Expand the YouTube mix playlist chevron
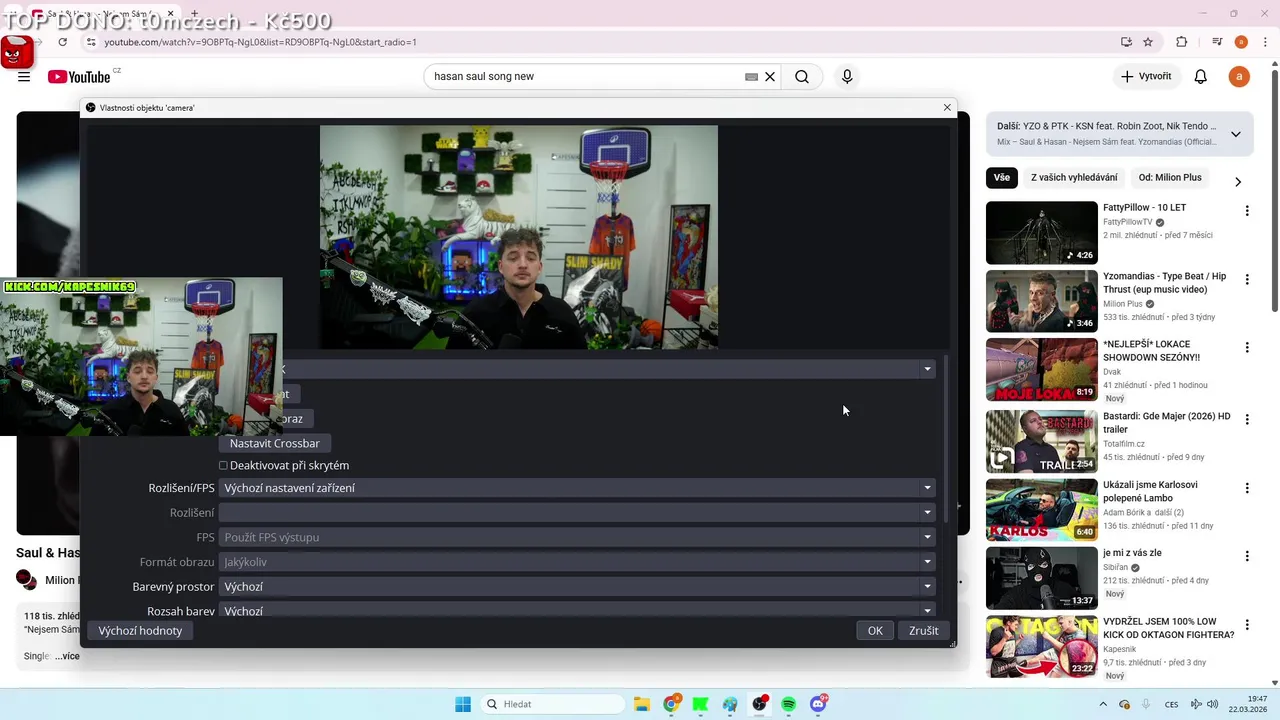This screenshot has height=720, width=1280. 1235,134
